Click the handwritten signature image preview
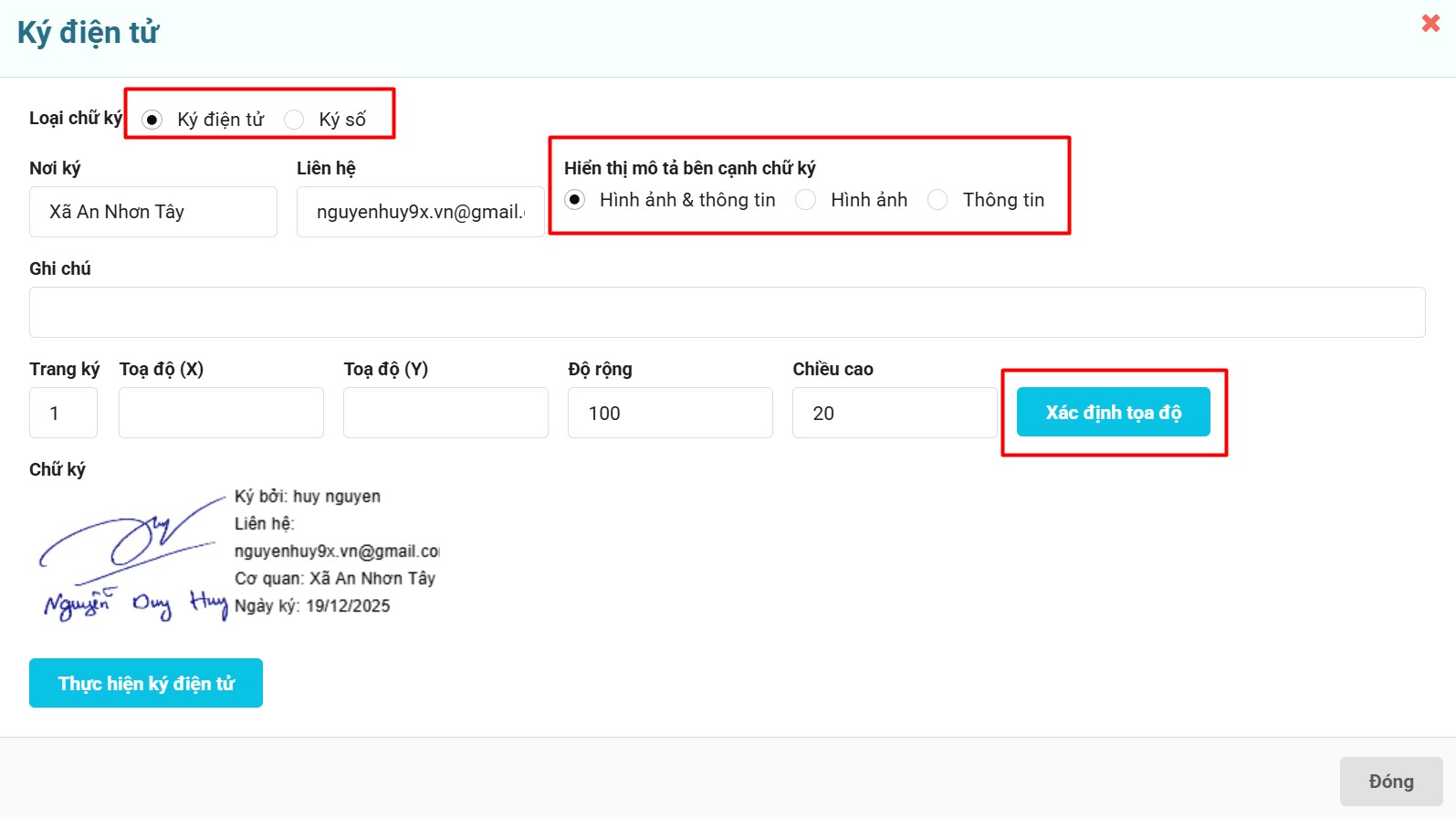The height and width of the screenshot is (819, 1456). 132,557
